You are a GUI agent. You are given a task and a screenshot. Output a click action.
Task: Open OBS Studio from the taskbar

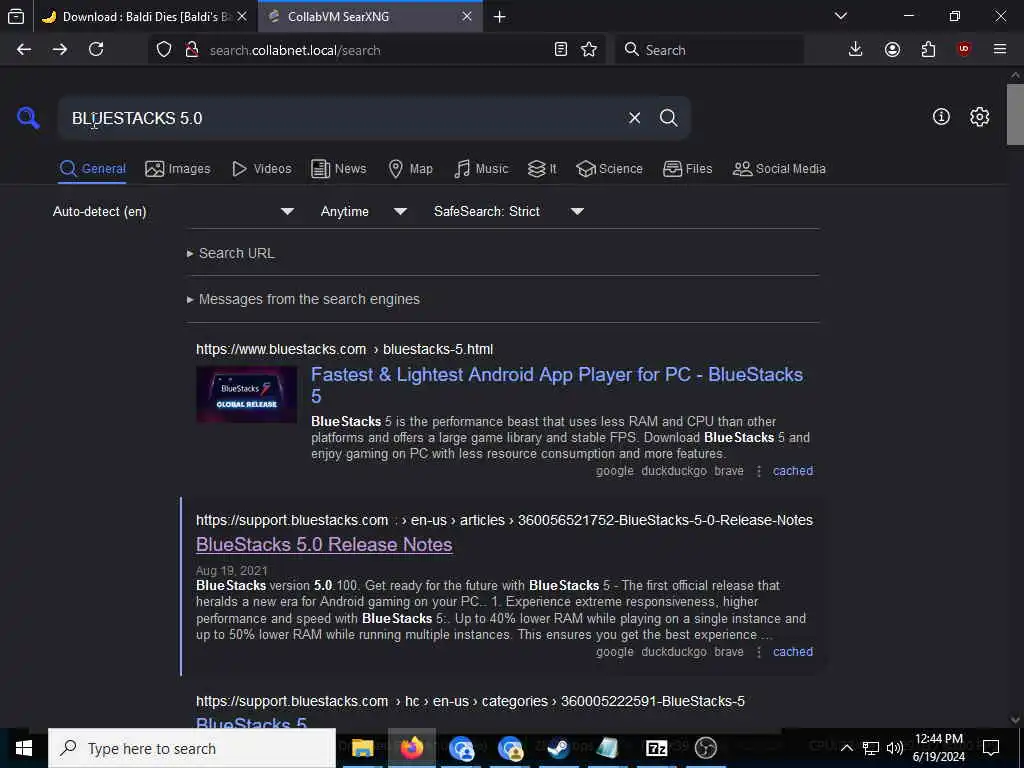pyautogui.click(x=706, y=748)
